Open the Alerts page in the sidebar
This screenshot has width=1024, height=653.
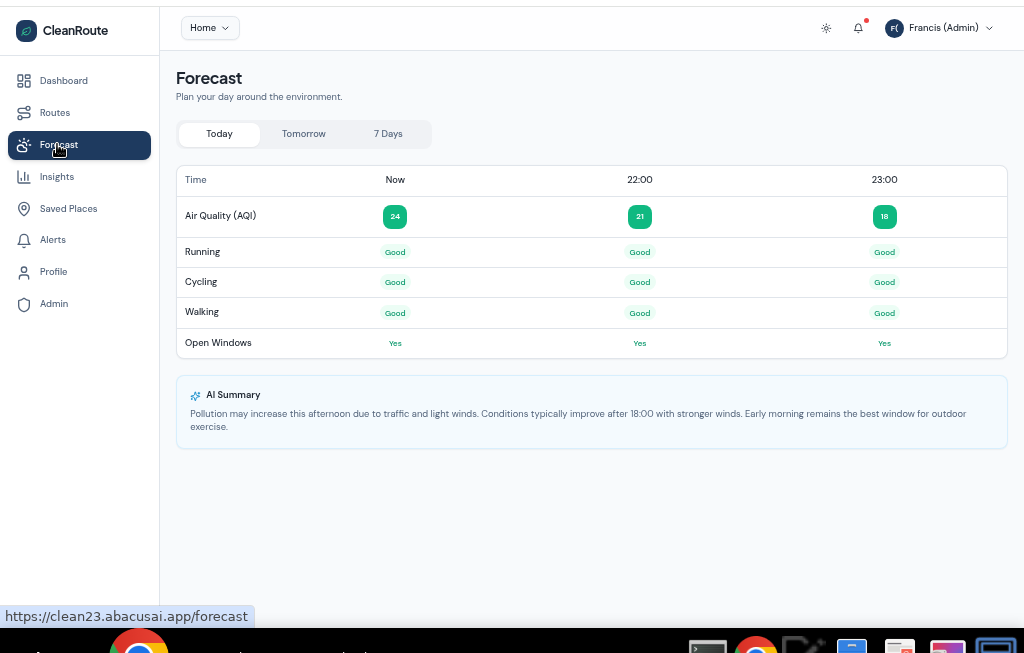tap(79, 240)
